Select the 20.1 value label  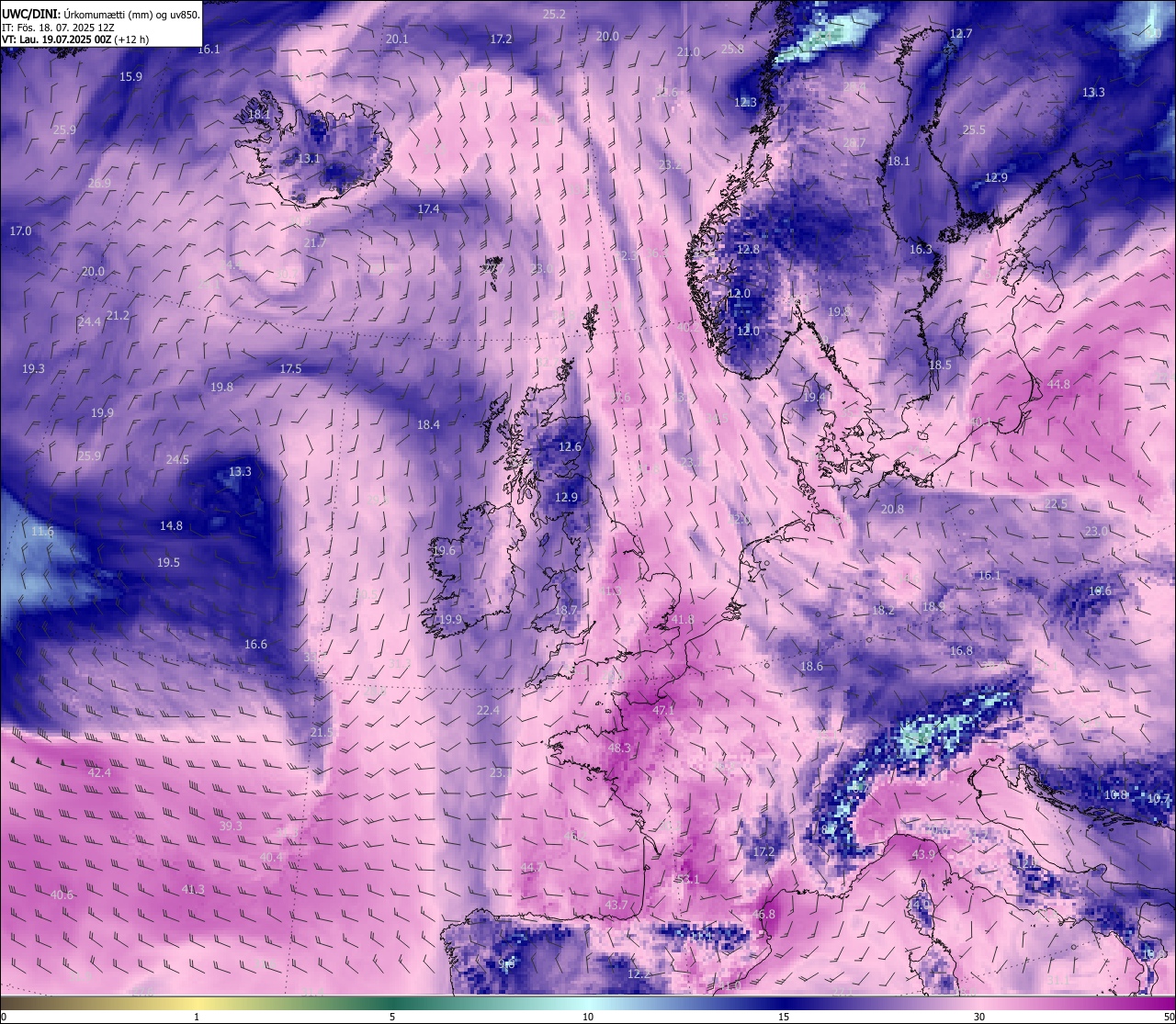coord(397,39)
